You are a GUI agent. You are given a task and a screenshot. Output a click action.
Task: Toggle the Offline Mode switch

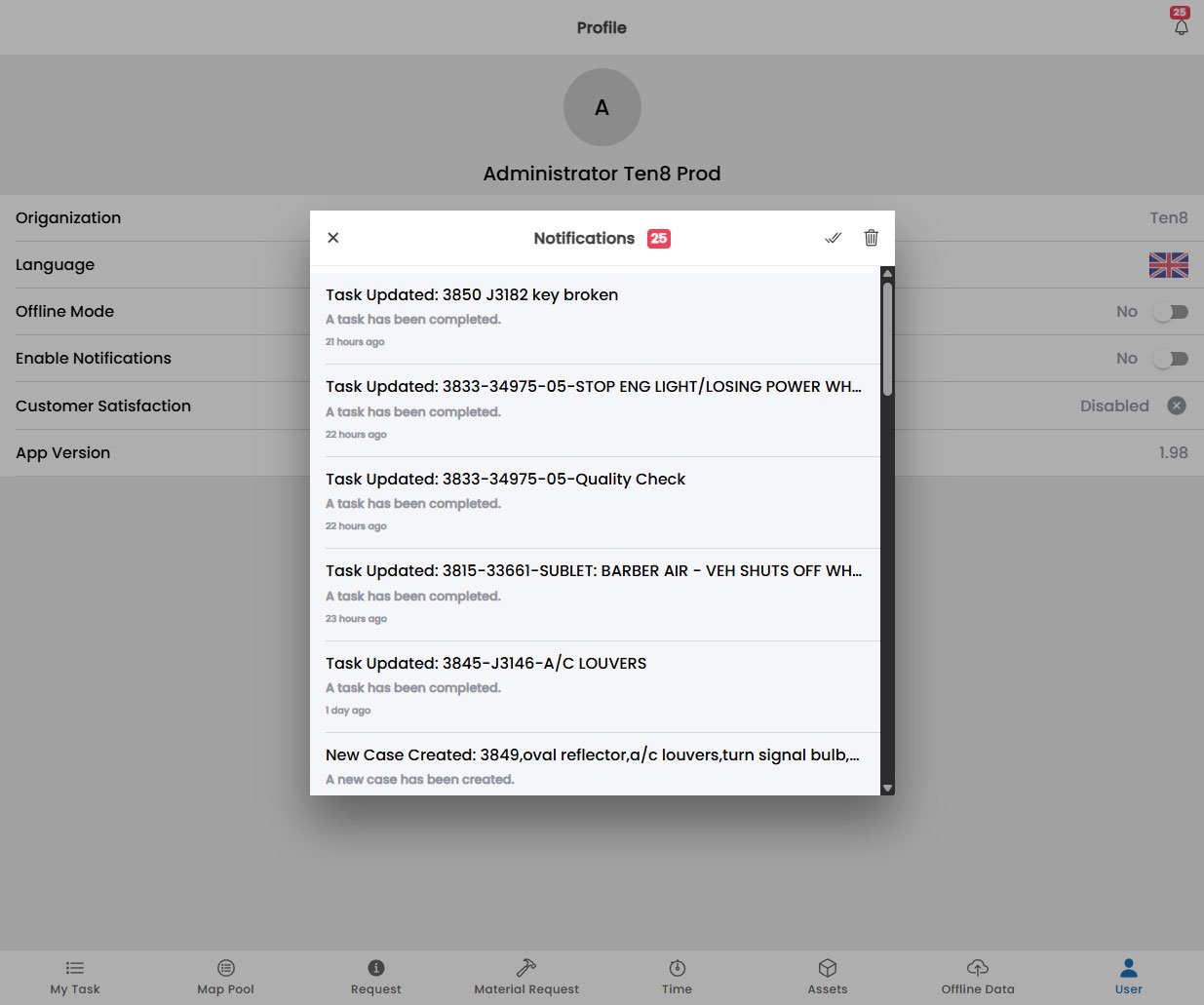point(1170,312)
